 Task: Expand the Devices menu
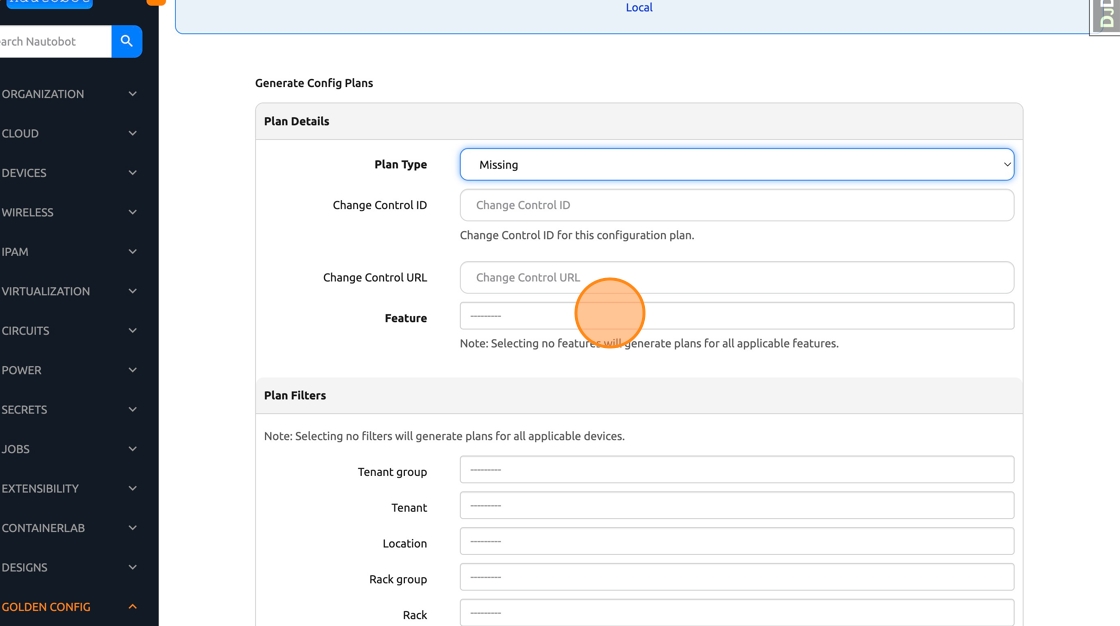[x=69, y=173]
